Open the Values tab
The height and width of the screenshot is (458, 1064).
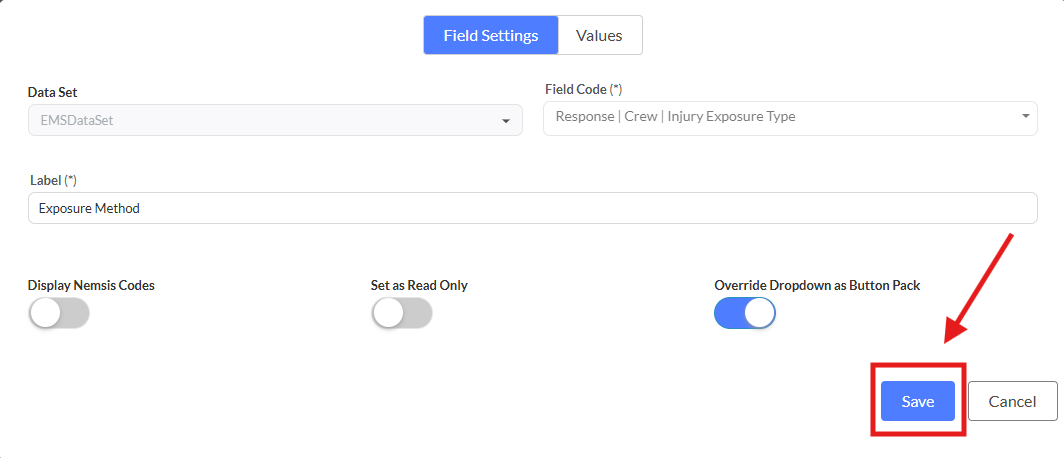(x=599, y=35)
